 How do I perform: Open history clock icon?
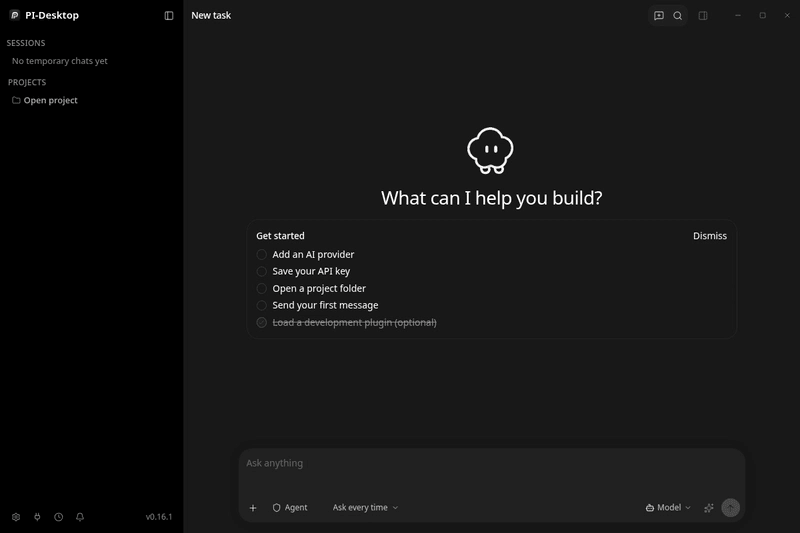[x=59, y=517]
